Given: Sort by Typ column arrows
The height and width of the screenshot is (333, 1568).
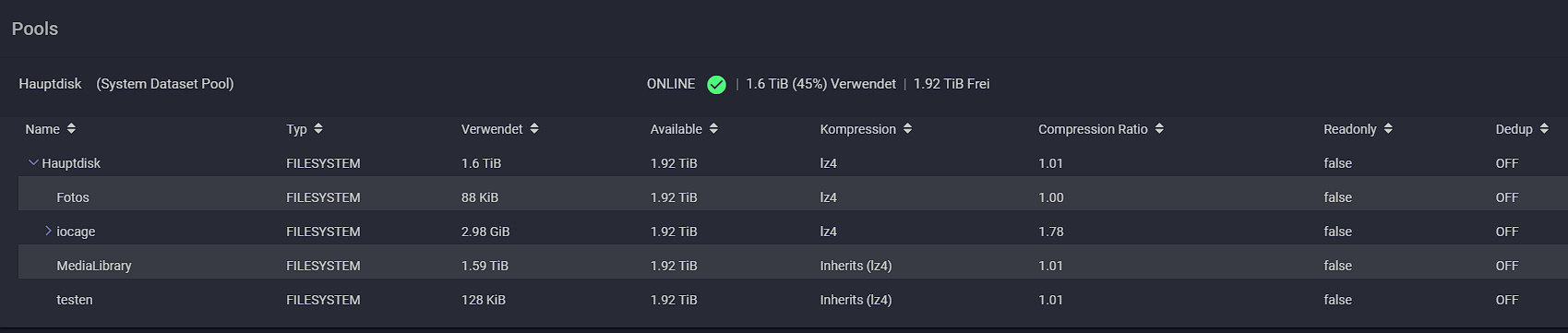Looking at the screenshot, I should click(317, 129).
